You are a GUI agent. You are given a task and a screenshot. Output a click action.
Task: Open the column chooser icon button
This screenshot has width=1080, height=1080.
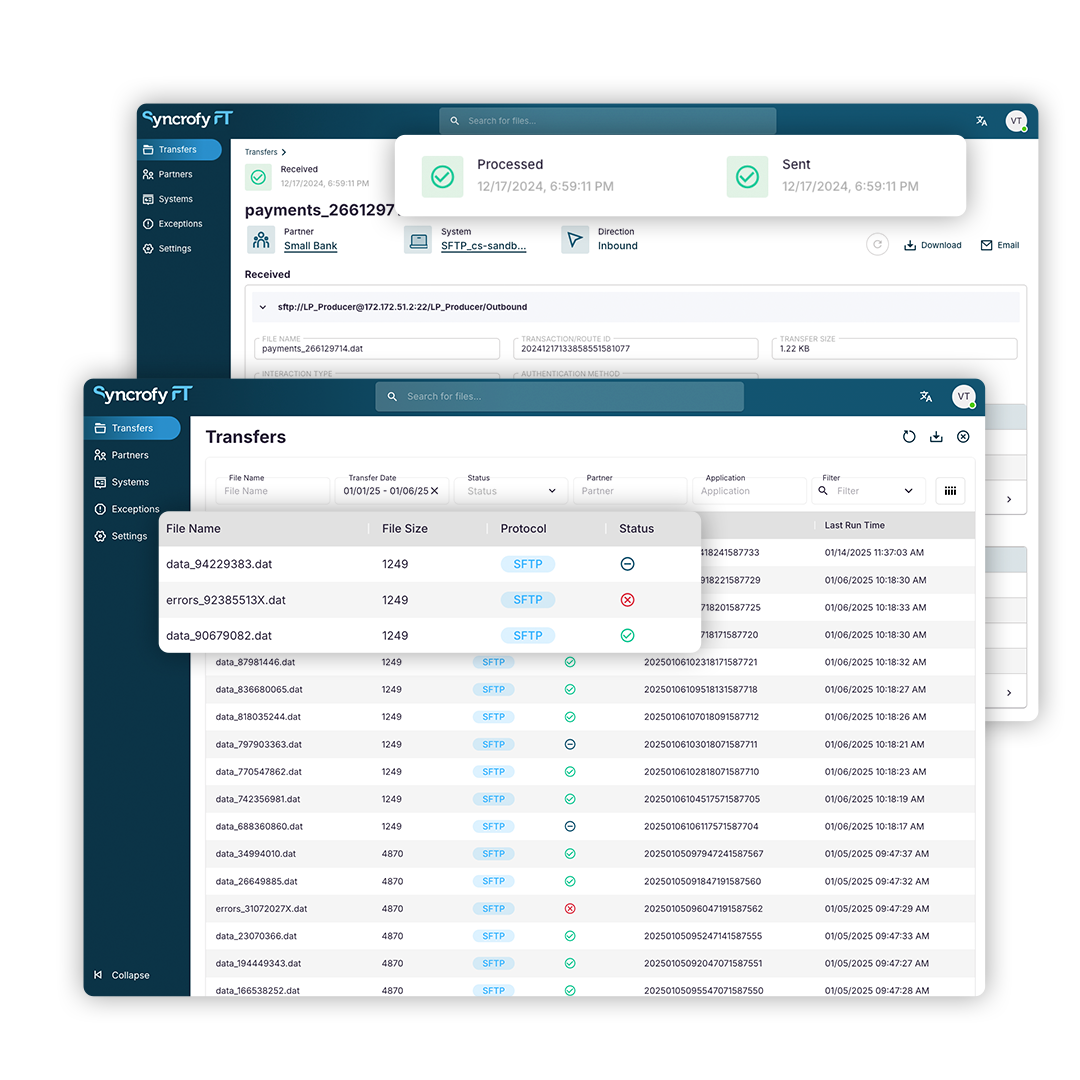click(951, 490)
